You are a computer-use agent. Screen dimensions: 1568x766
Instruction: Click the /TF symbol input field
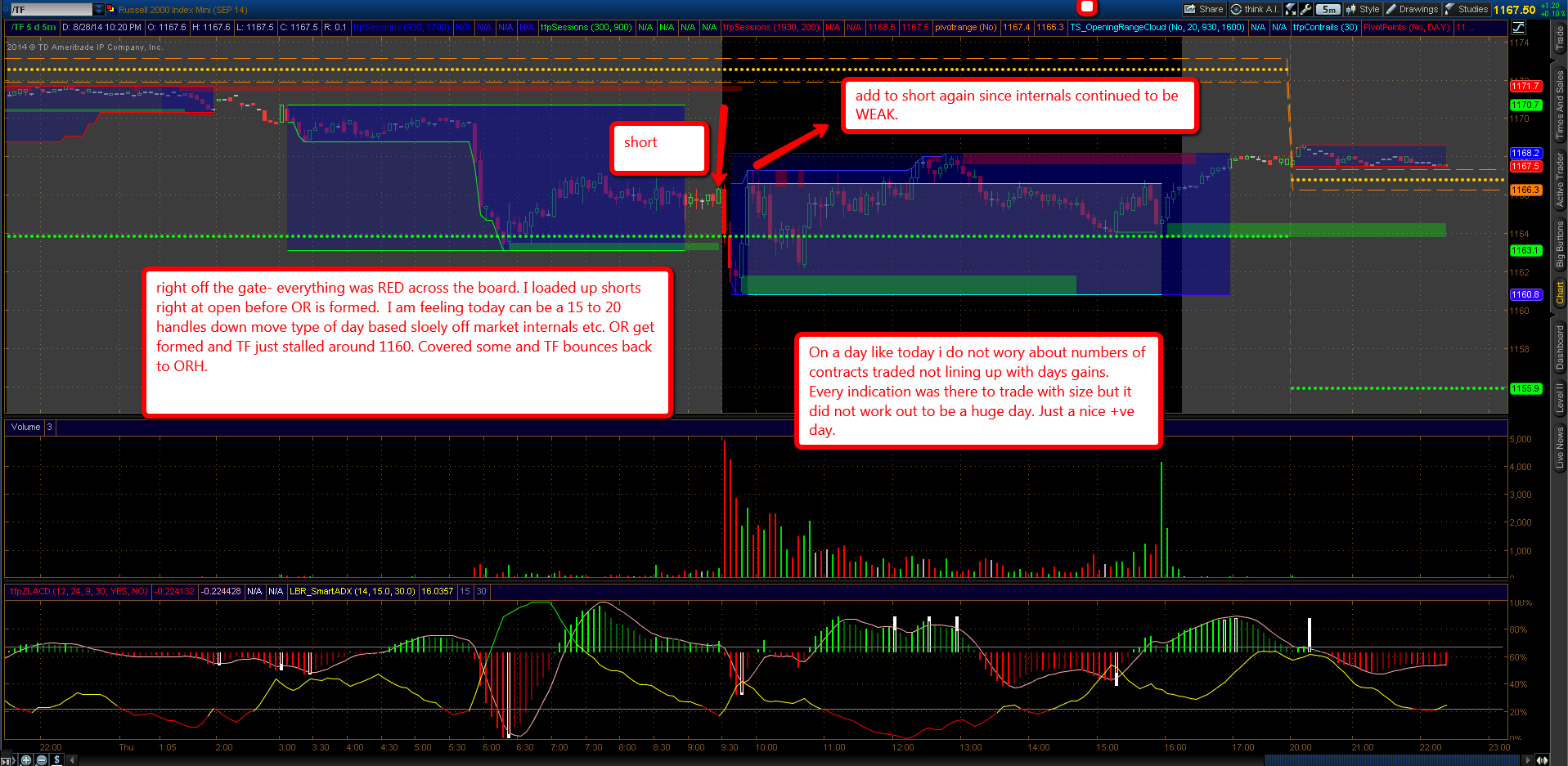click(51, 9)
